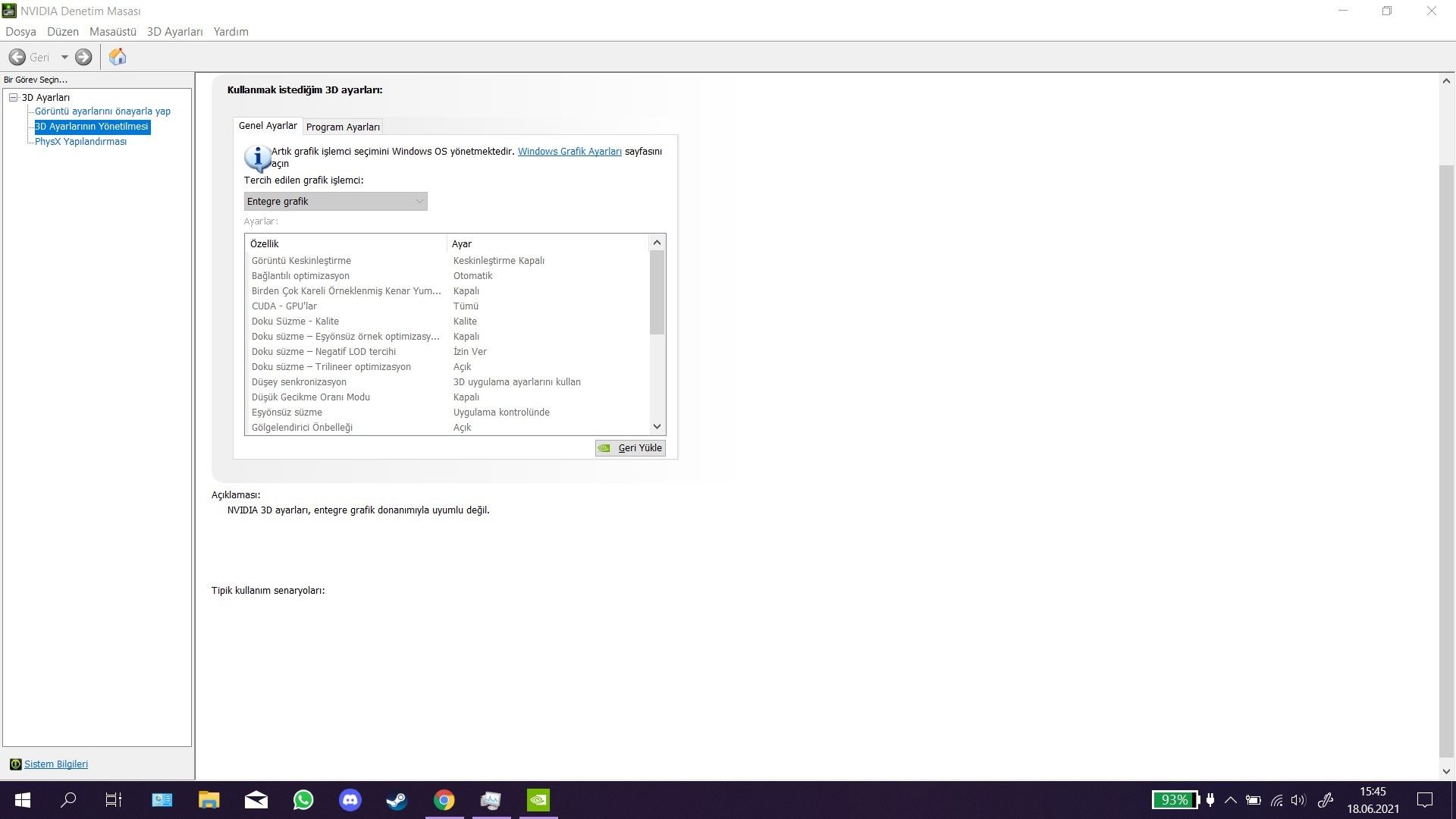Open the Yardım menu
1456x819 pixels.
coord(231,32)
